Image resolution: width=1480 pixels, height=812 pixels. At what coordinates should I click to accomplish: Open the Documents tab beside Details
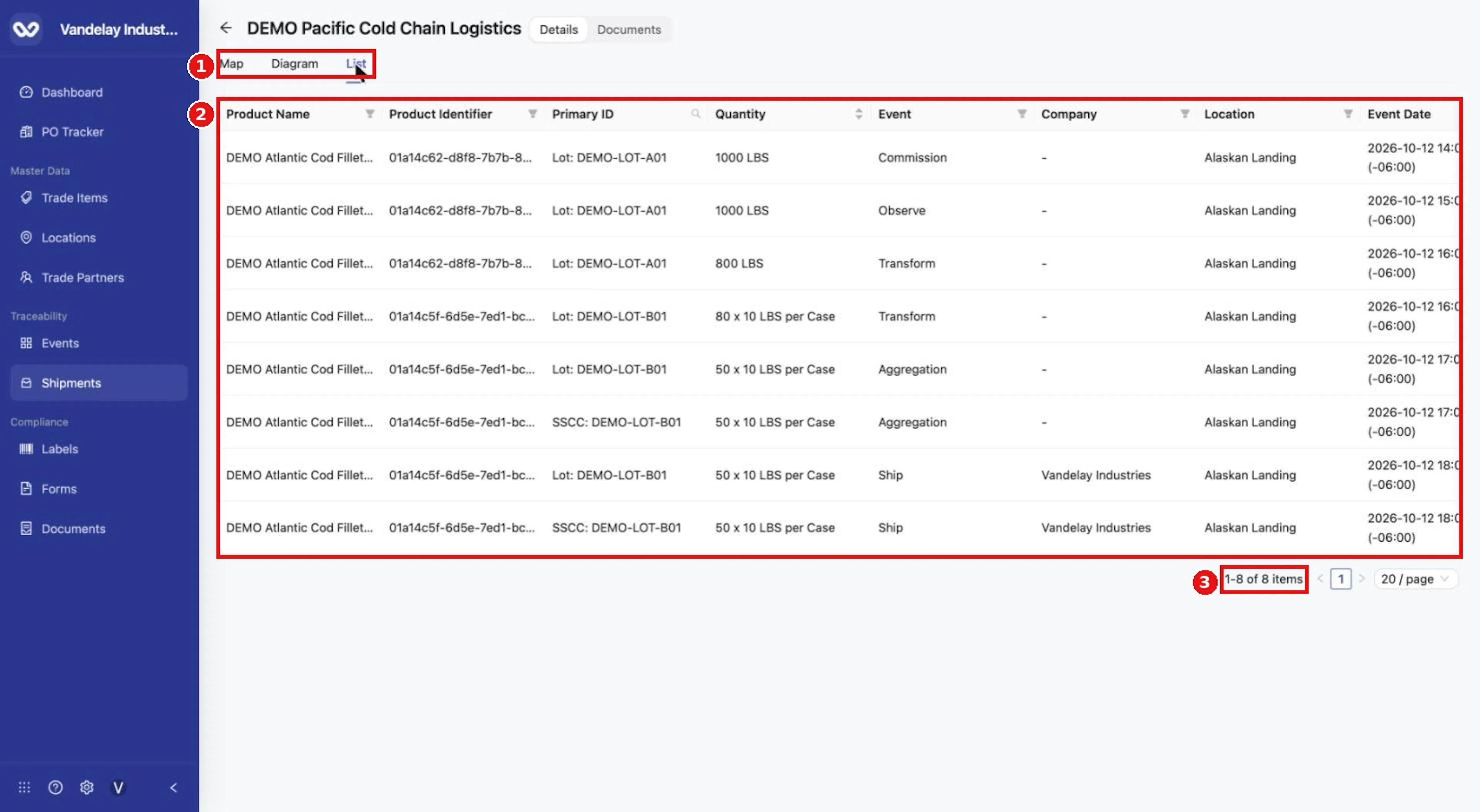629,29
